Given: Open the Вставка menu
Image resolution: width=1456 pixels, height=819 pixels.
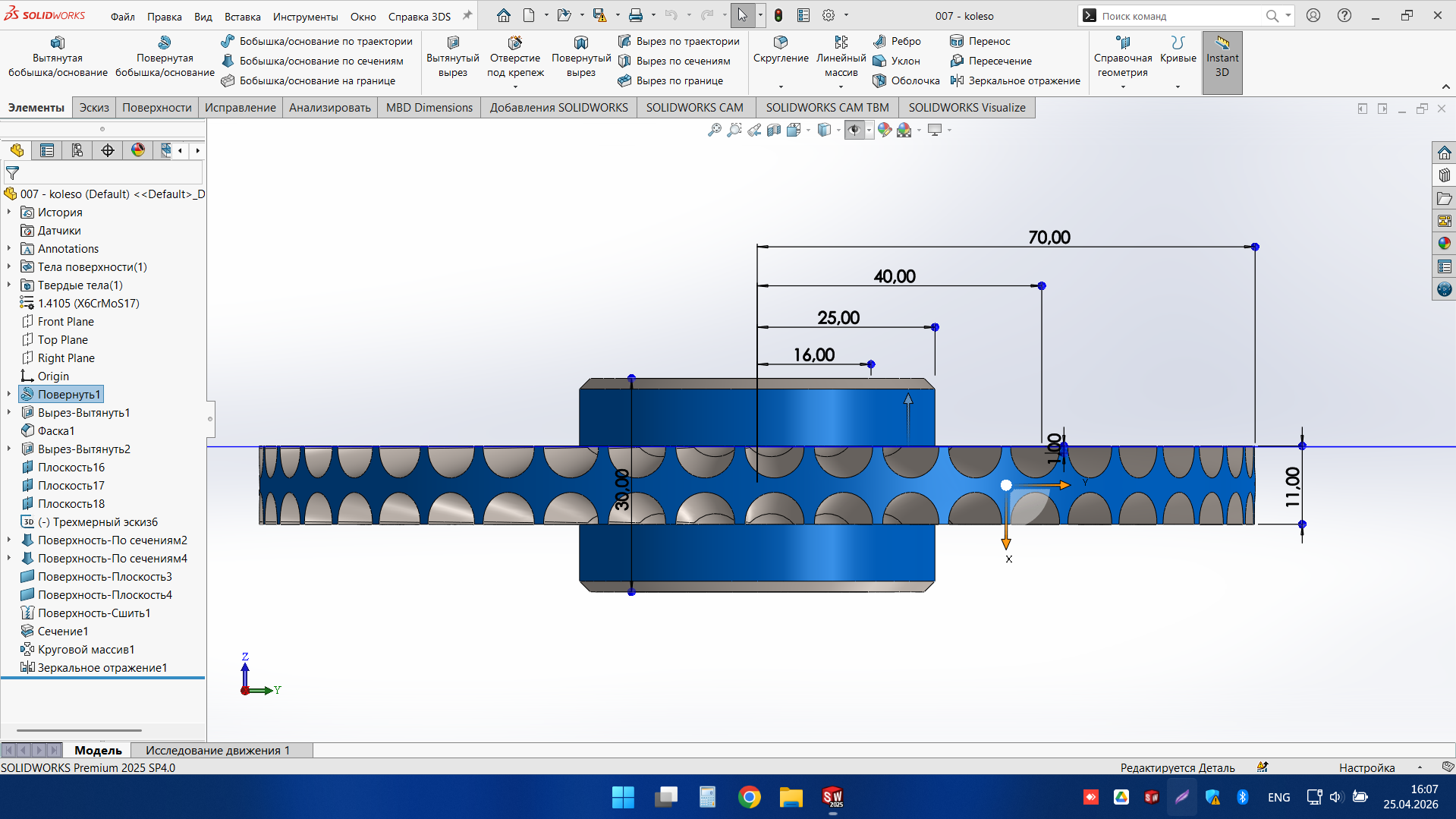Looking at the screenshot, I should point(242,16).
